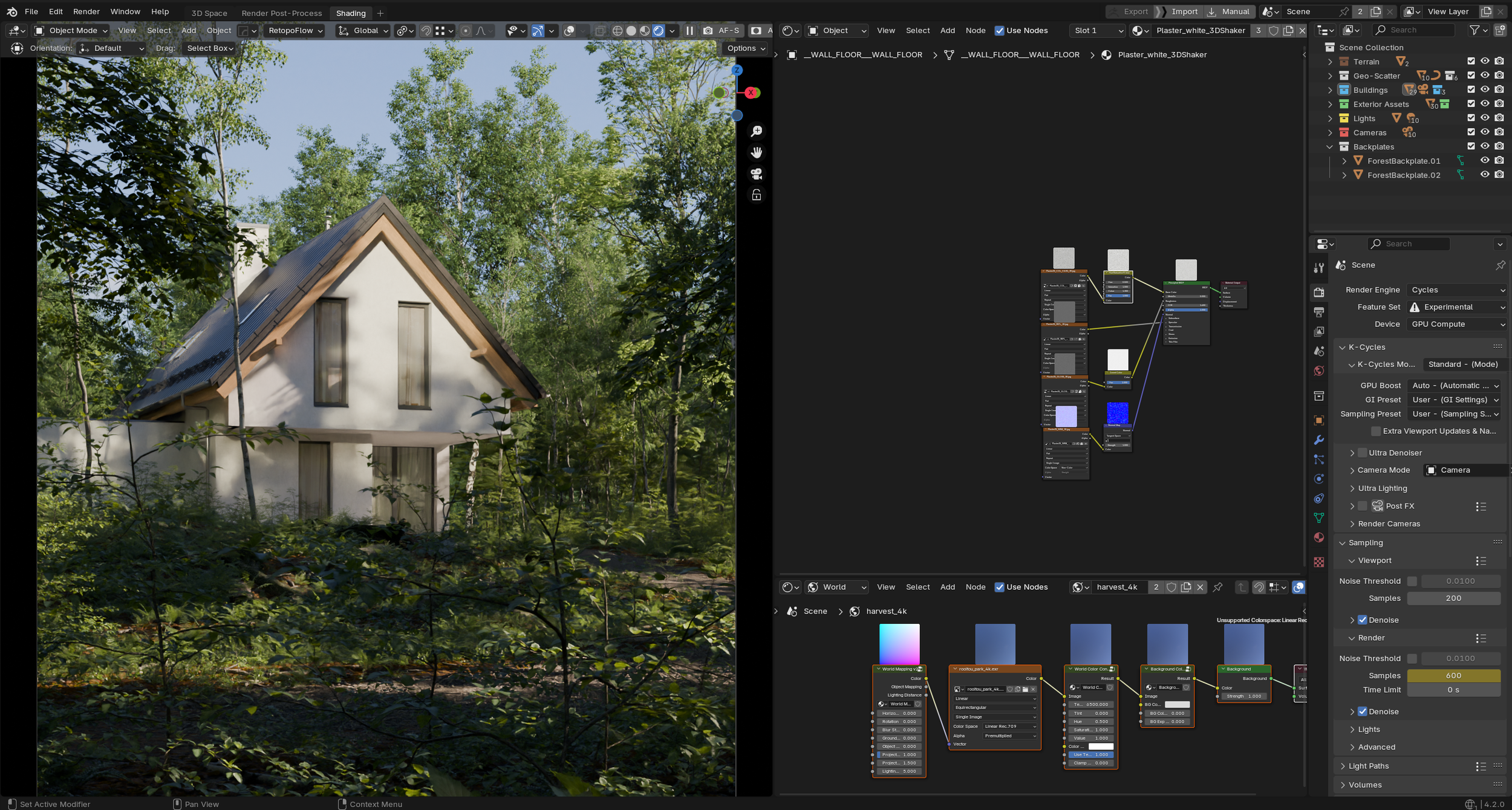Click the Manual button
The image size is (1512, 810).
(1230, 11)
